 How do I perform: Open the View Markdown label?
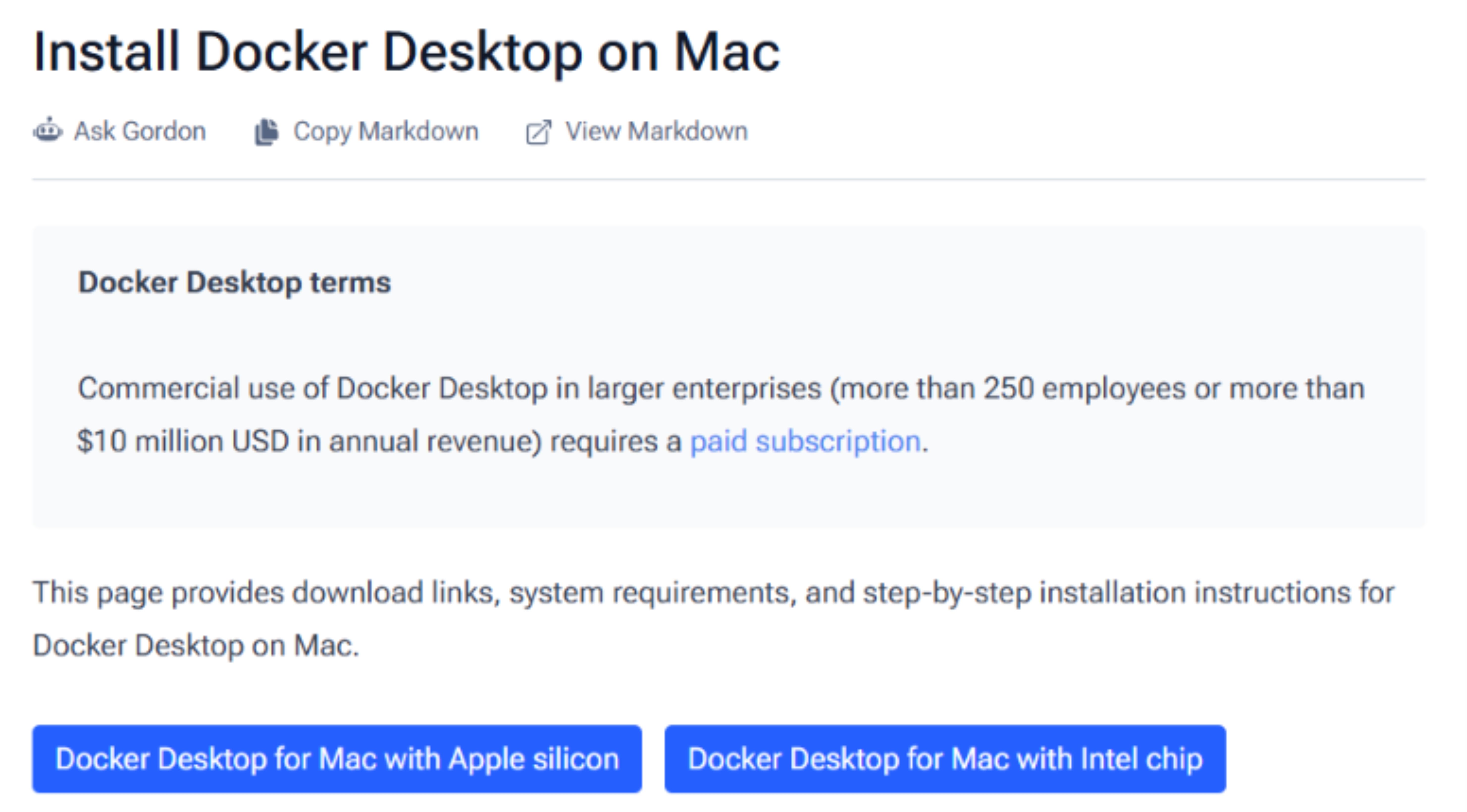pyautogui.click(x=656, y=131)
